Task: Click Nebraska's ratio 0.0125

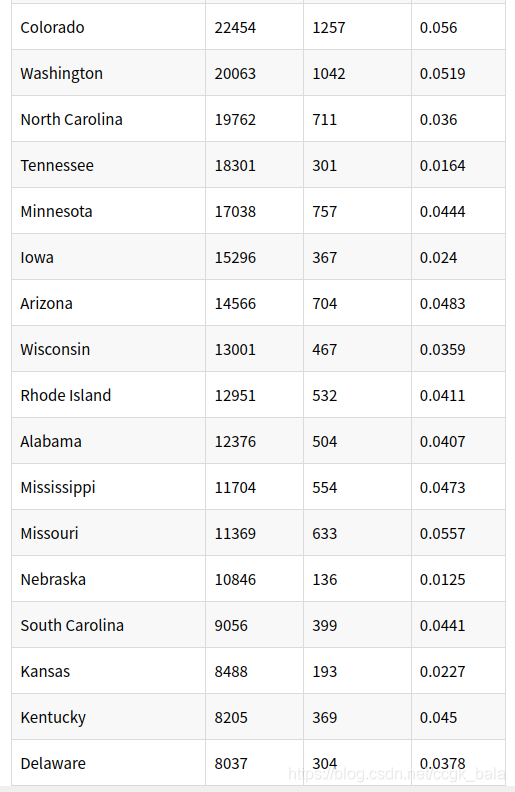Action: pyautogui.click(x=442, y=579)
